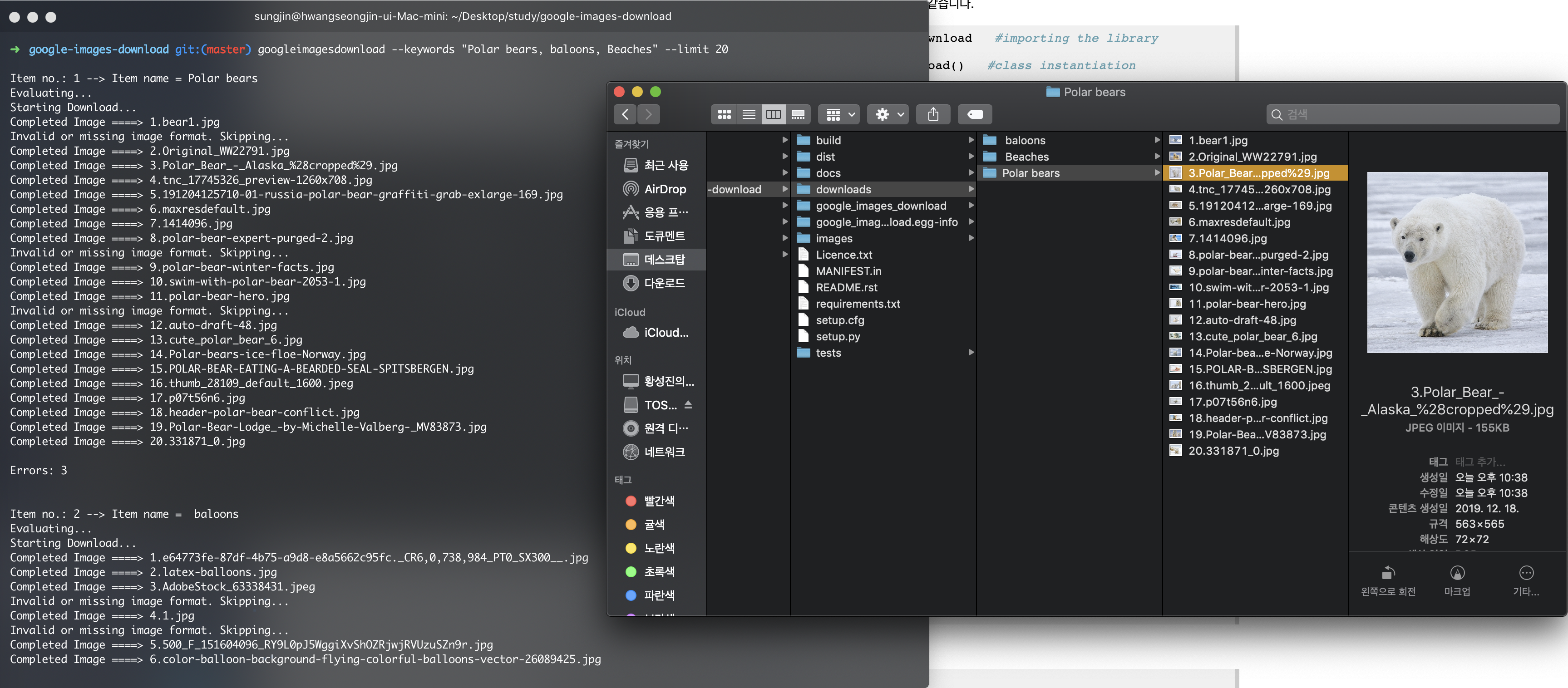The height and width of the screenshot is (688, 1568).
Task: Open AirDrop in Finder sidebar
Action: [x=657, y=189]
